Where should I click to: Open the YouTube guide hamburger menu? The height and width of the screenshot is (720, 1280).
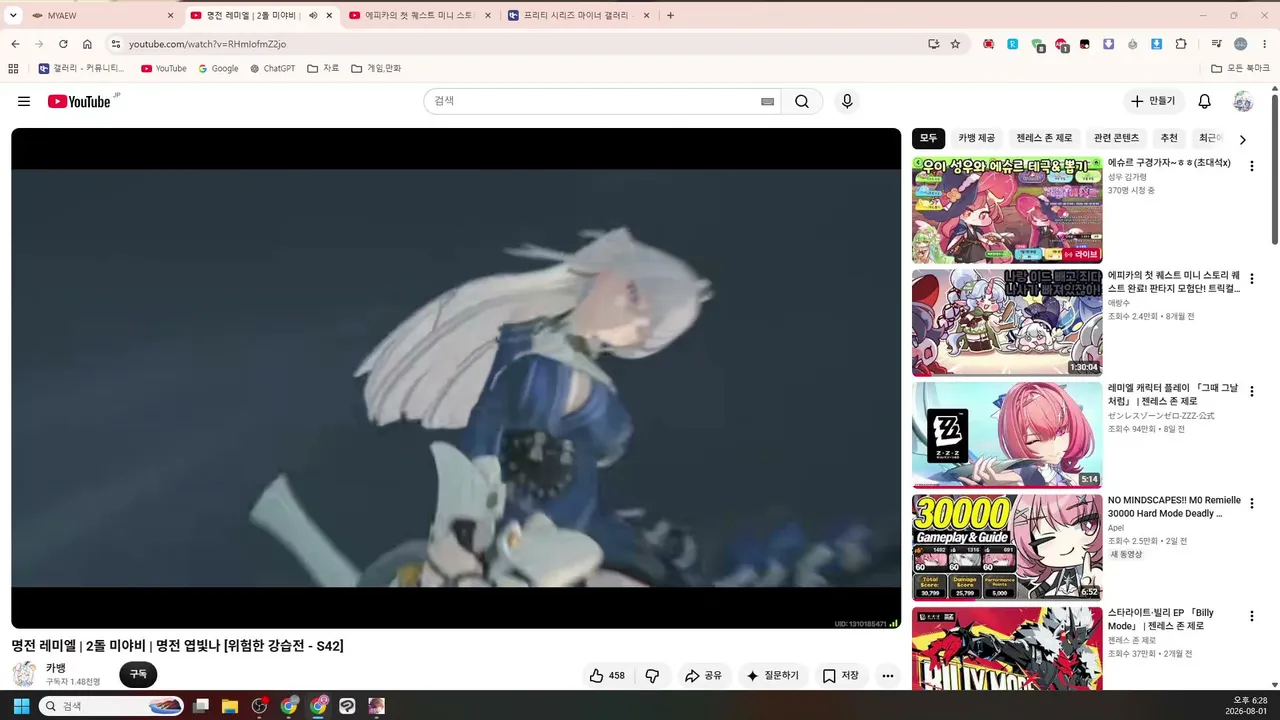pyautogui.click(x=24, y=101)
